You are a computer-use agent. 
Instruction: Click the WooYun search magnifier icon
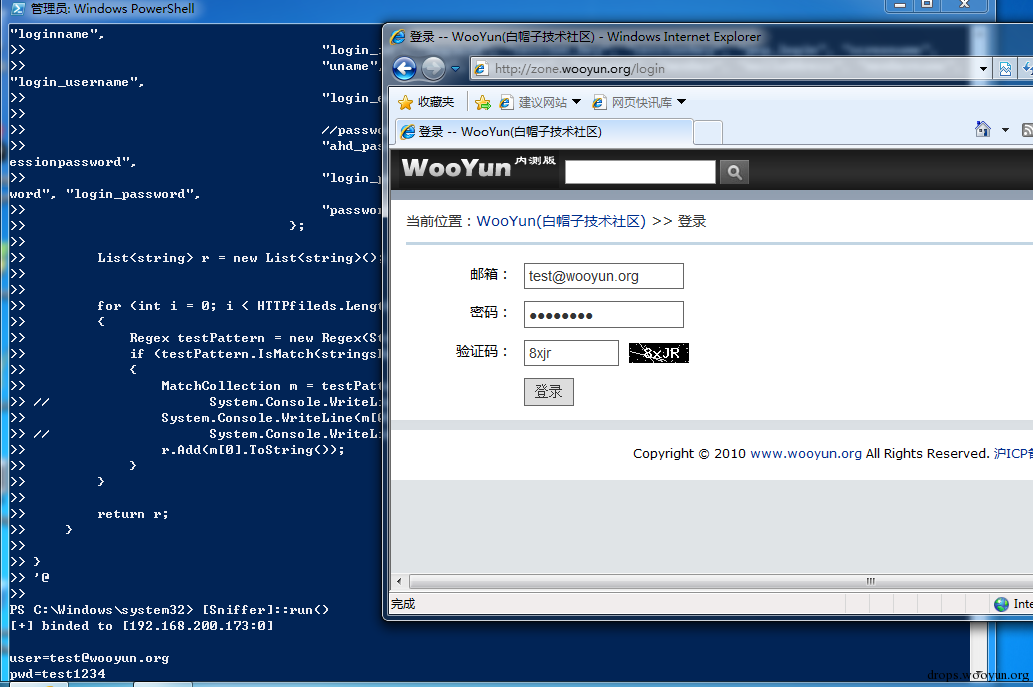pyautogui.click(x=735, y=173)
